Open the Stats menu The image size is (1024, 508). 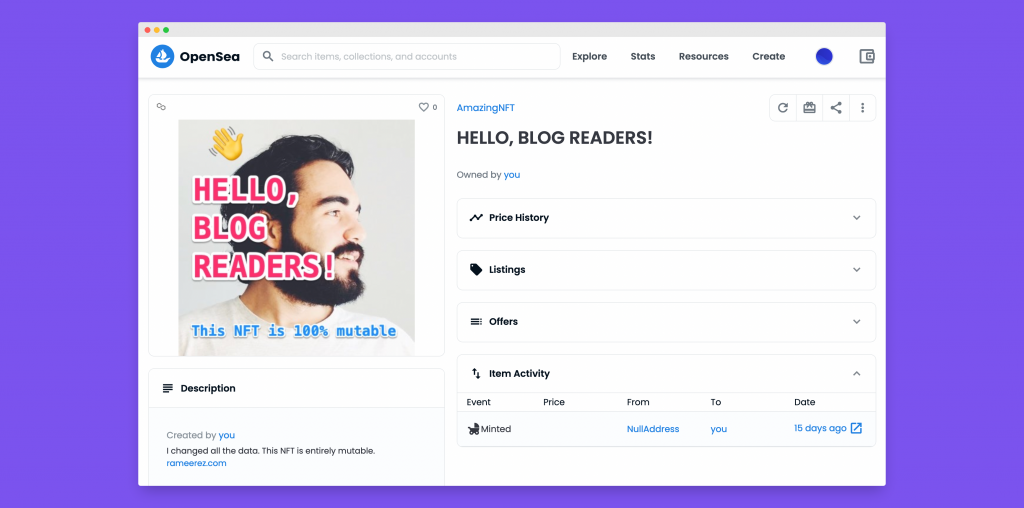(643, 57)
